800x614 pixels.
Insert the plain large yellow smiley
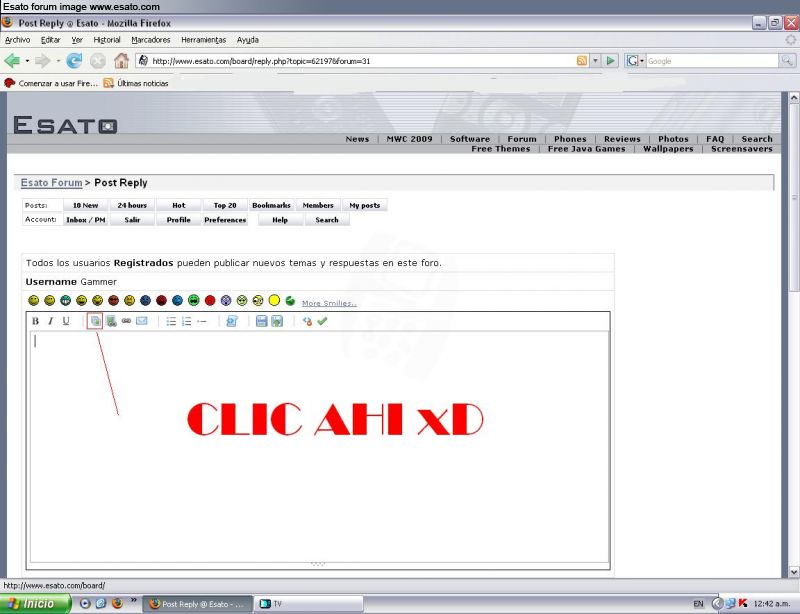point(274,300)
